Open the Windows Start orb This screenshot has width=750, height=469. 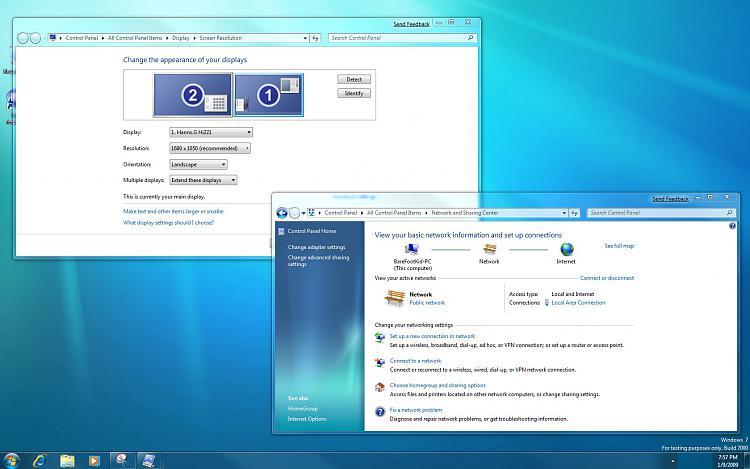pos(11,460)
